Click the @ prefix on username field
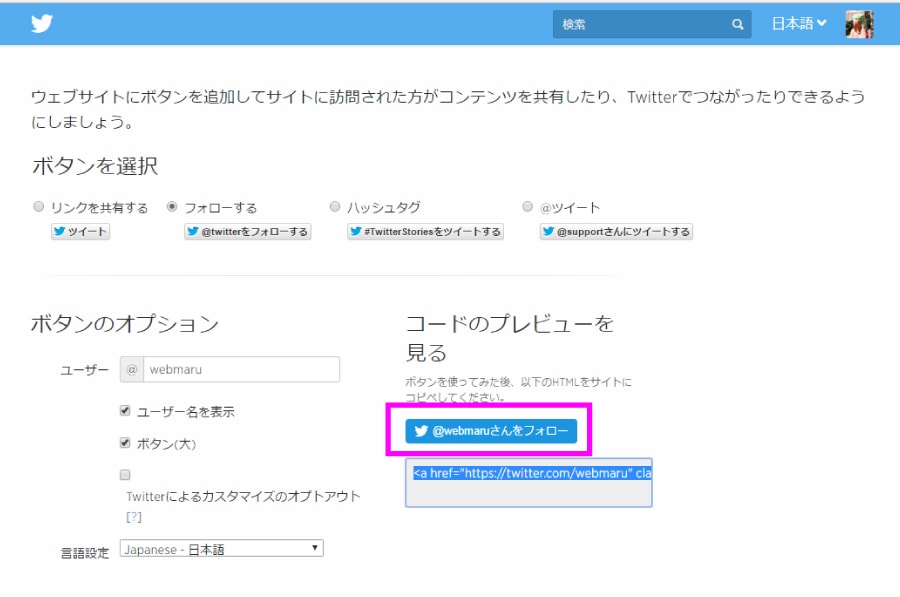Viewport: 900px width, 597px height. point(131,370)
